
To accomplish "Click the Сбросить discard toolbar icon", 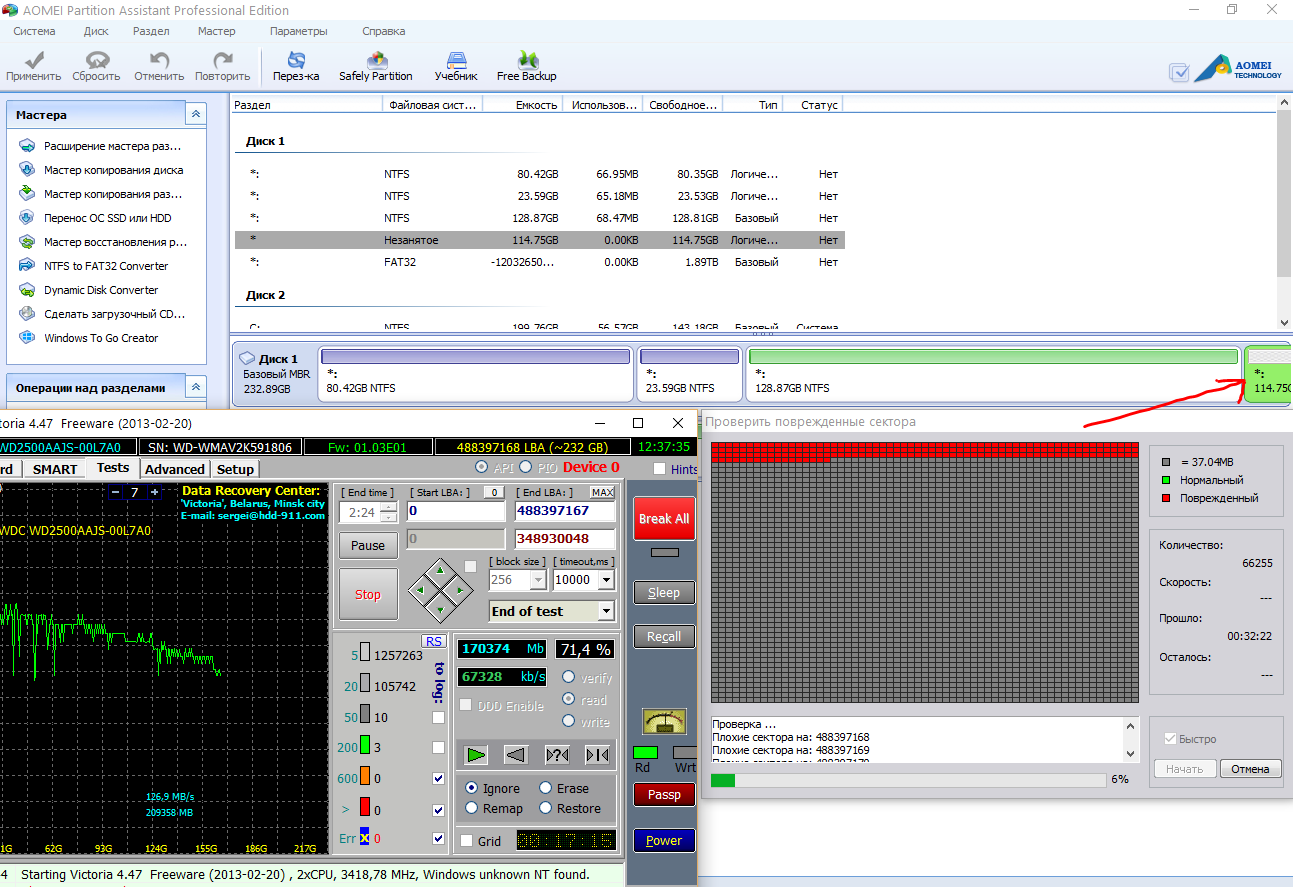I will click(96, 60).
